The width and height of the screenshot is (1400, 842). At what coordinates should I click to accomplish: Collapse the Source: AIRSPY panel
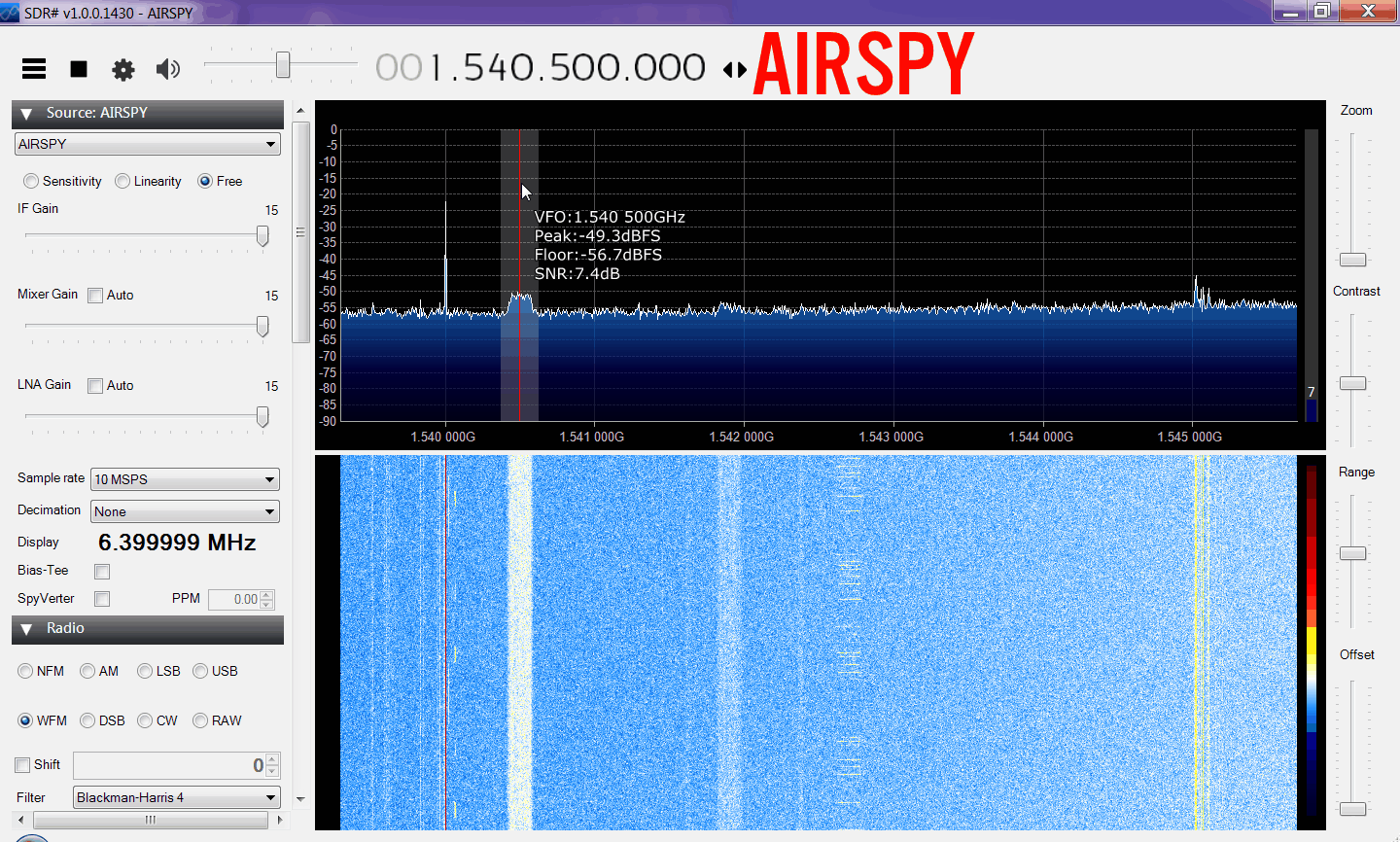pyautogui.click(x=26, y=114)
